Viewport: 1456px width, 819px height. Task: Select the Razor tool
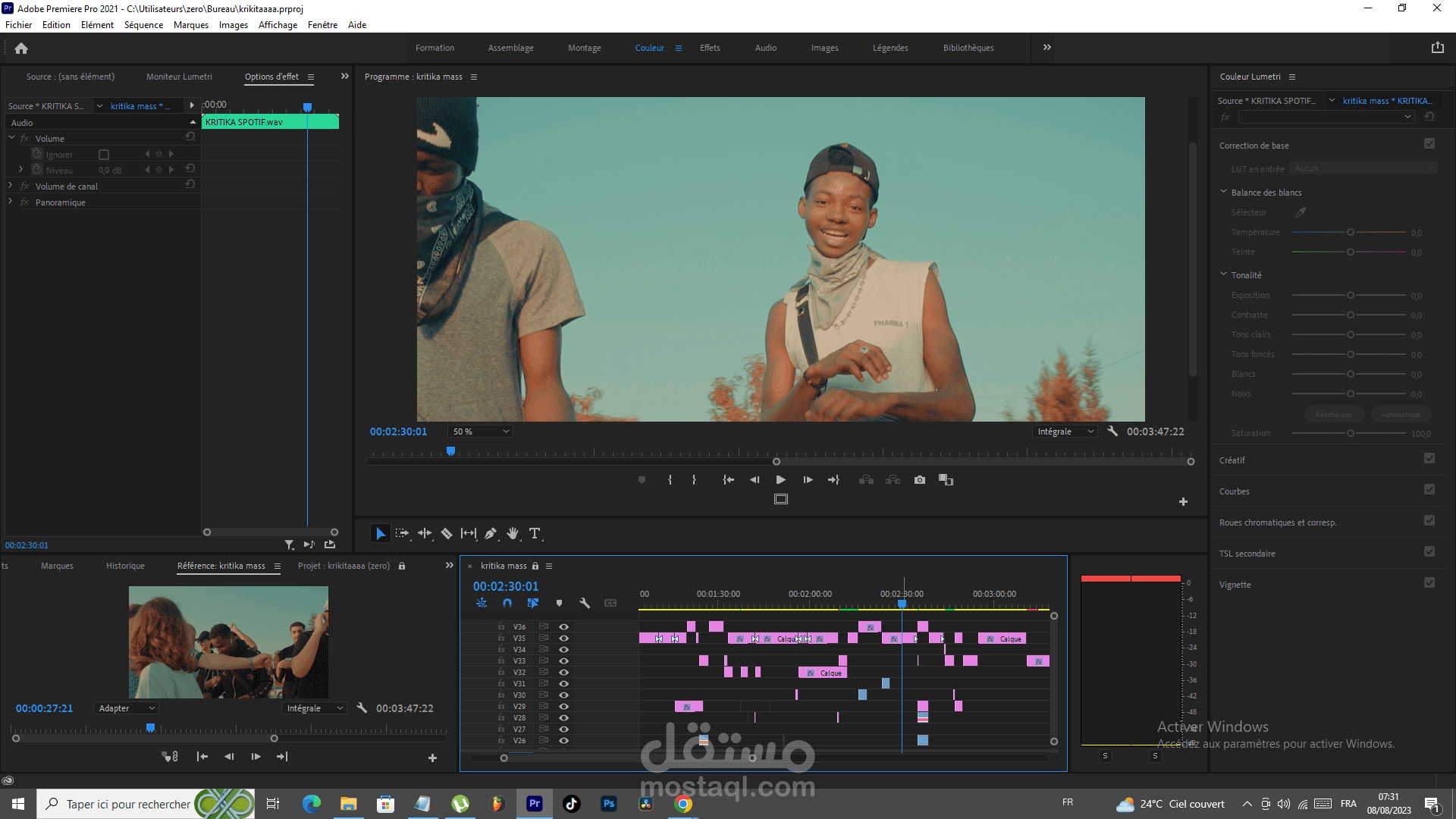point(447,534)
